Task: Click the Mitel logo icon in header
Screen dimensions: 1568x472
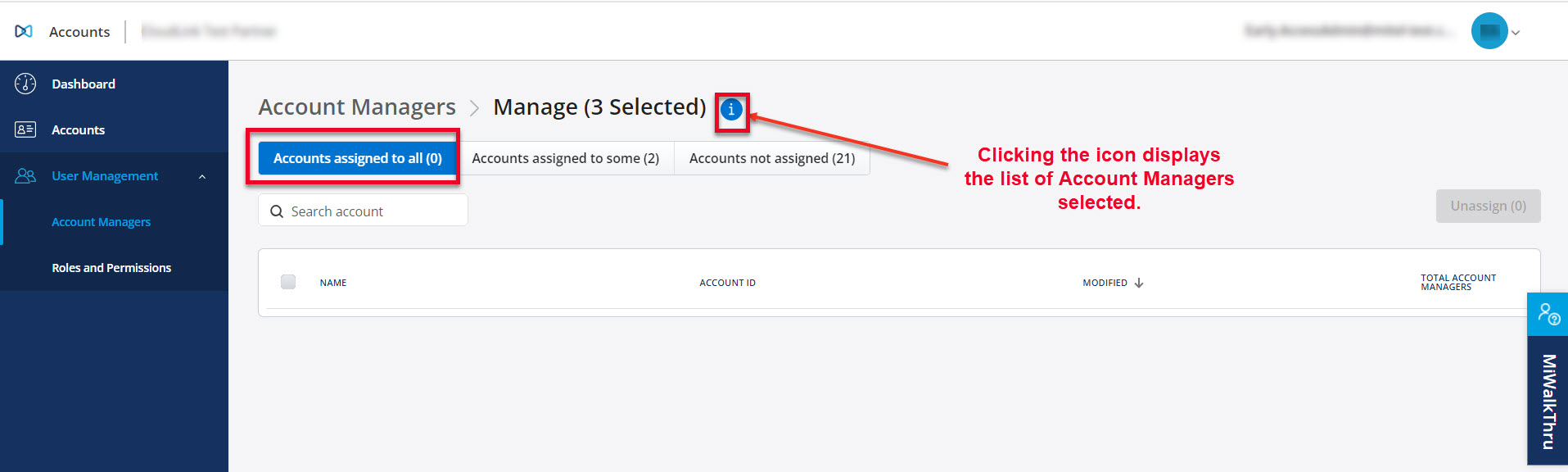Action: pos(24,31)
